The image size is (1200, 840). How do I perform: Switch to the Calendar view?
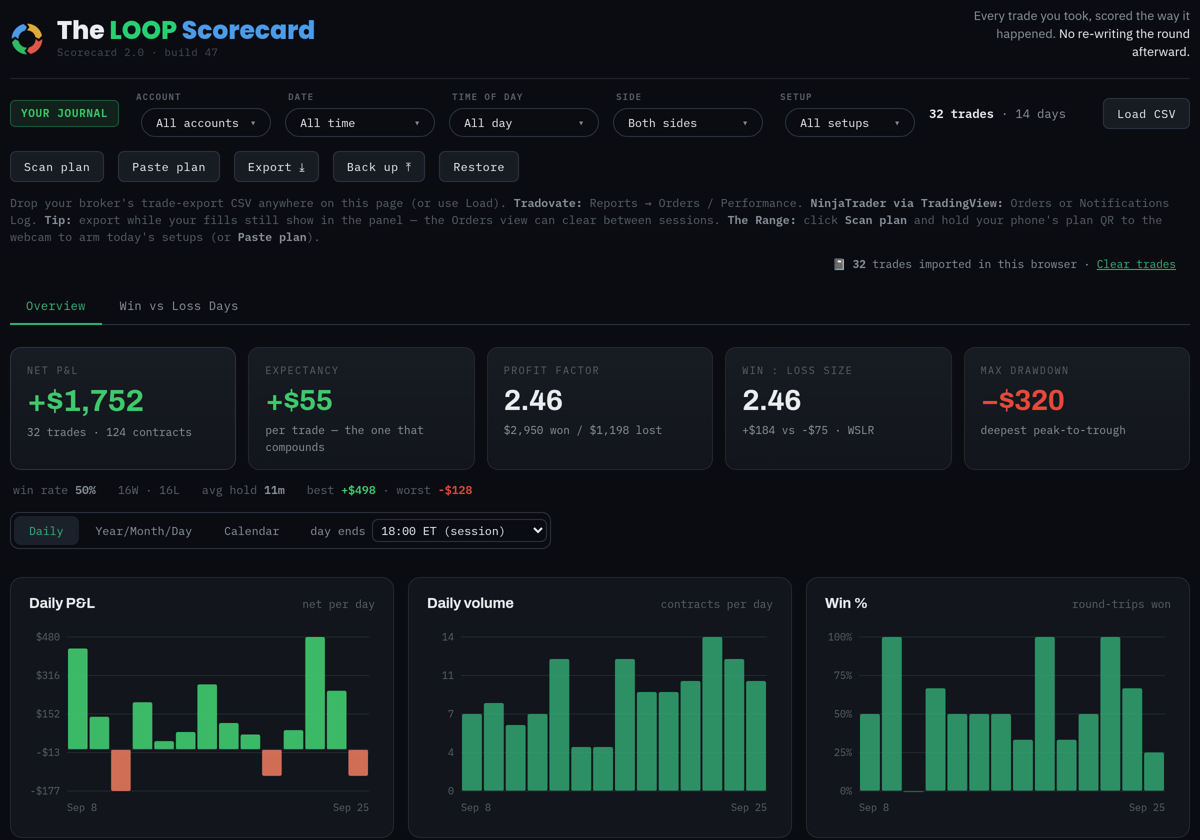[252, 531]
